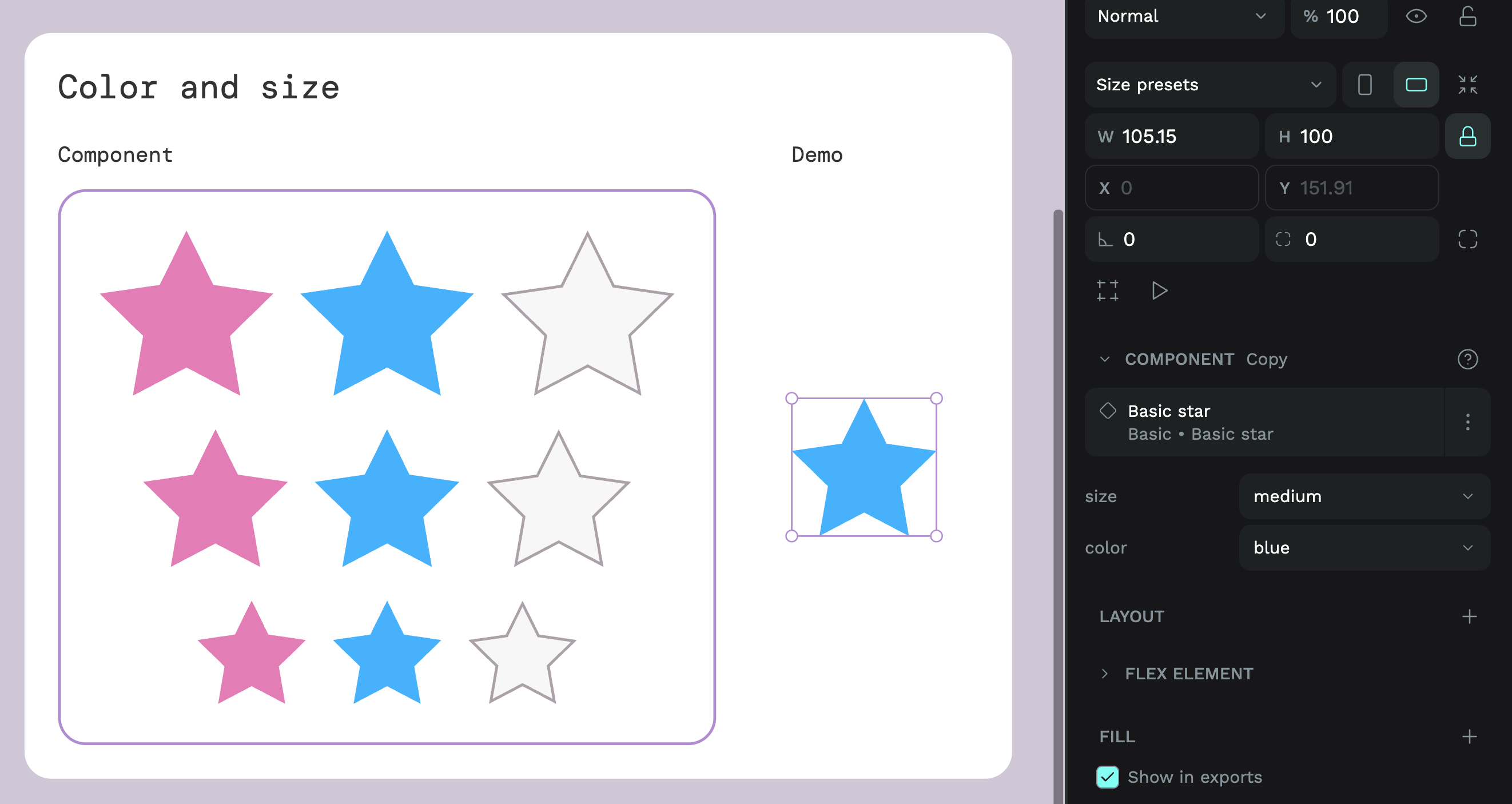The height and width of the screenshot is (804, 1512).
Task: Toggle the Show in exports checkbox
Action: [1108, 777]
